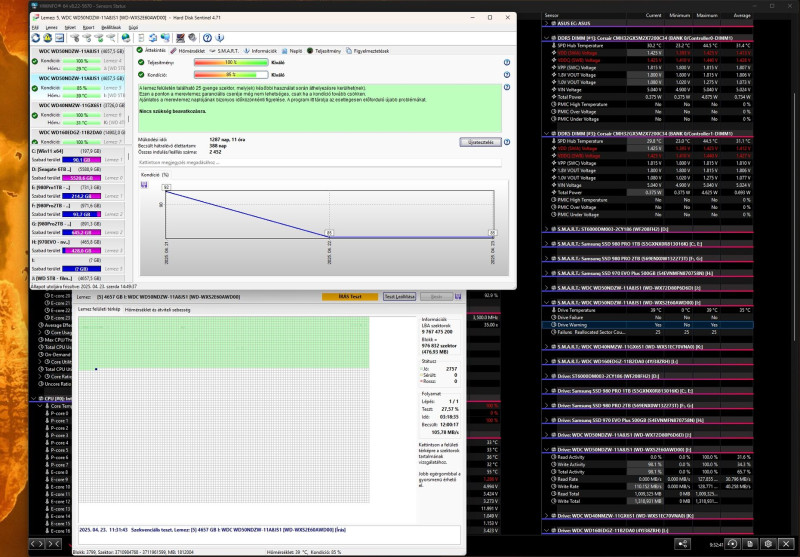Click the network share icon in HWiNFO toolbar

[x=683, y=544]
